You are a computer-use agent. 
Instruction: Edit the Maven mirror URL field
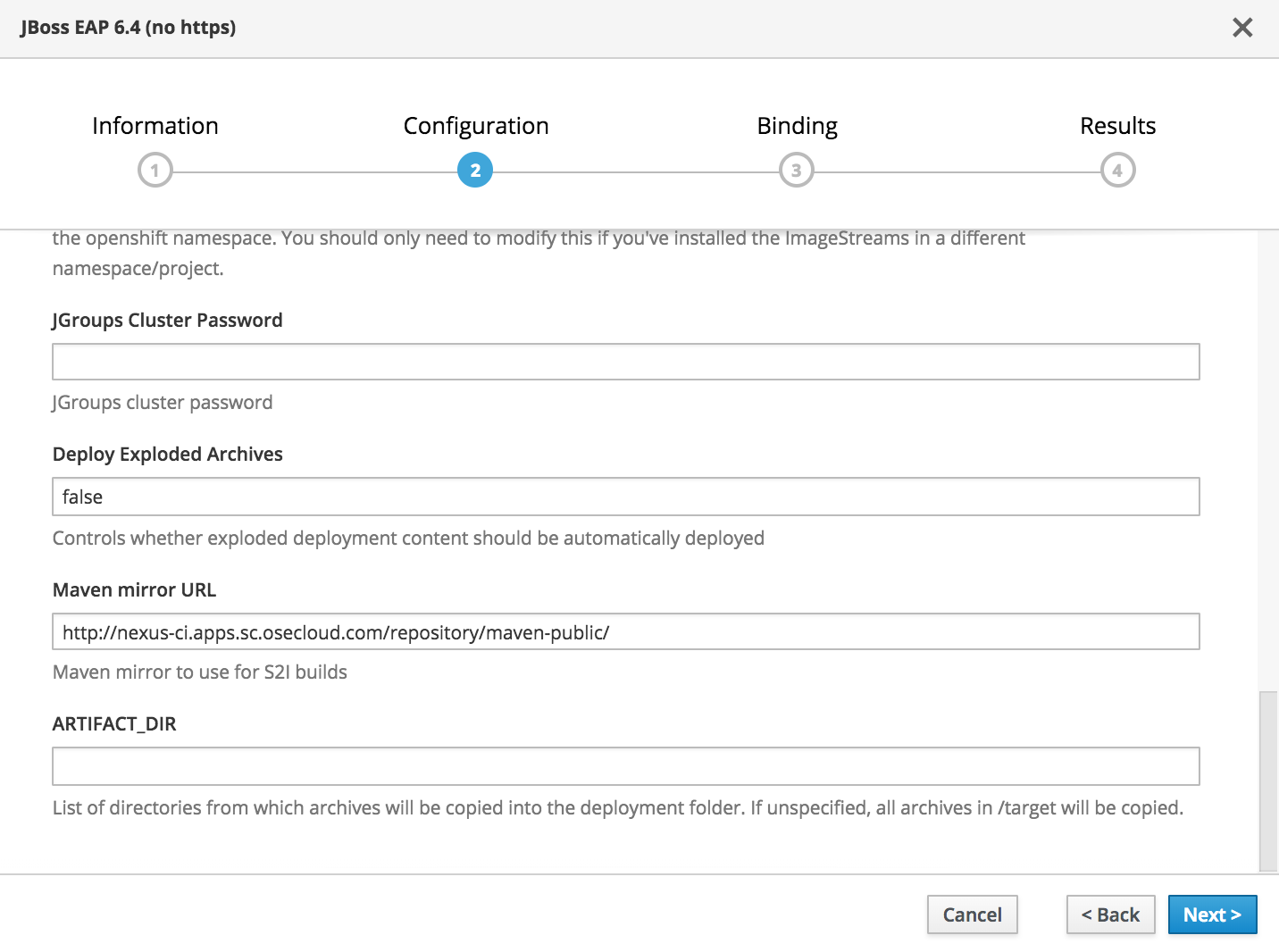pos(626,631)
